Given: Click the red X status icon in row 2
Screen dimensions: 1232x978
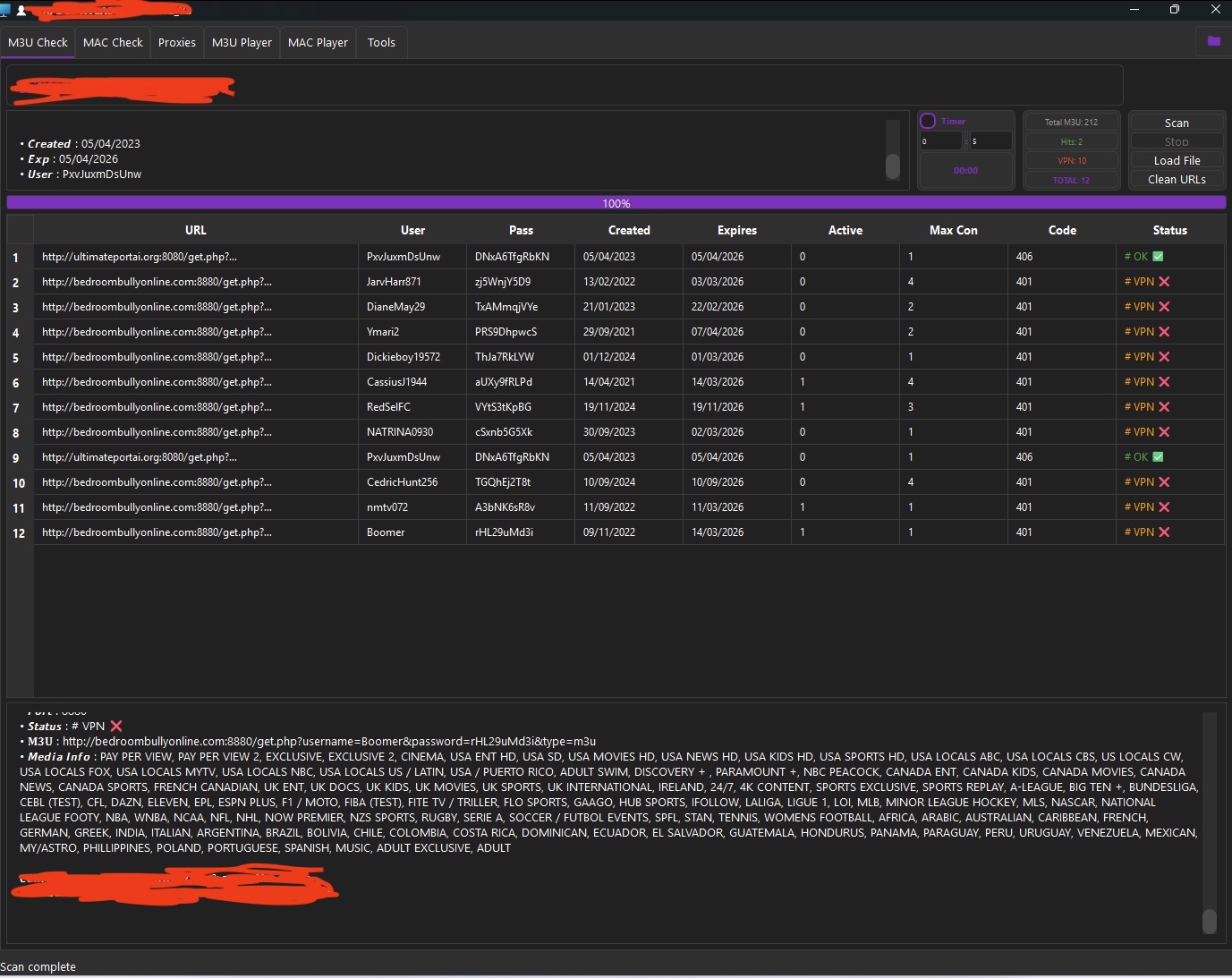Looking at the screenshot, I should coord(1164,282).
